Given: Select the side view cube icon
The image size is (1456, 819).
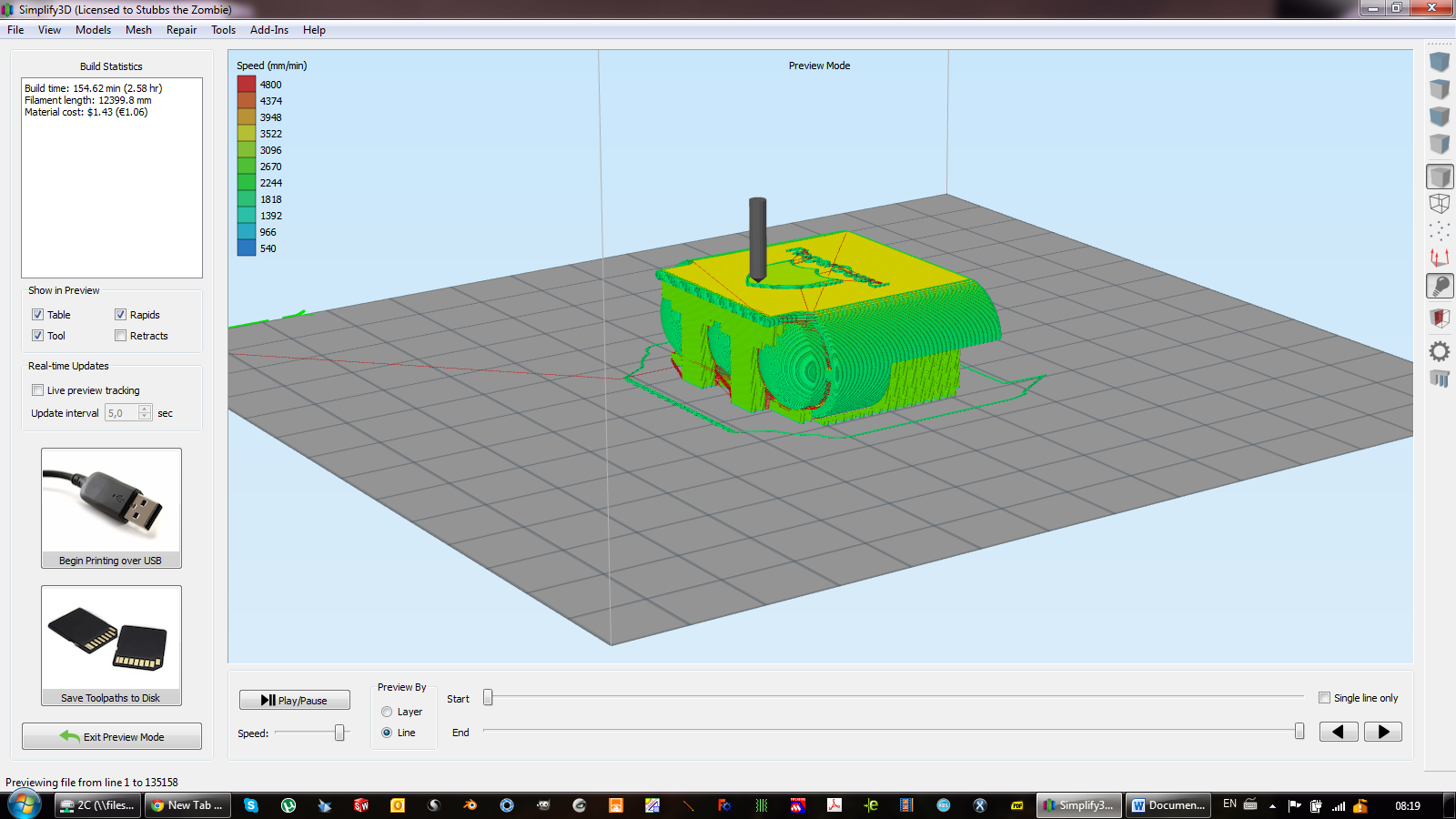Looking at the screenshot, I should click(1440, 144).
